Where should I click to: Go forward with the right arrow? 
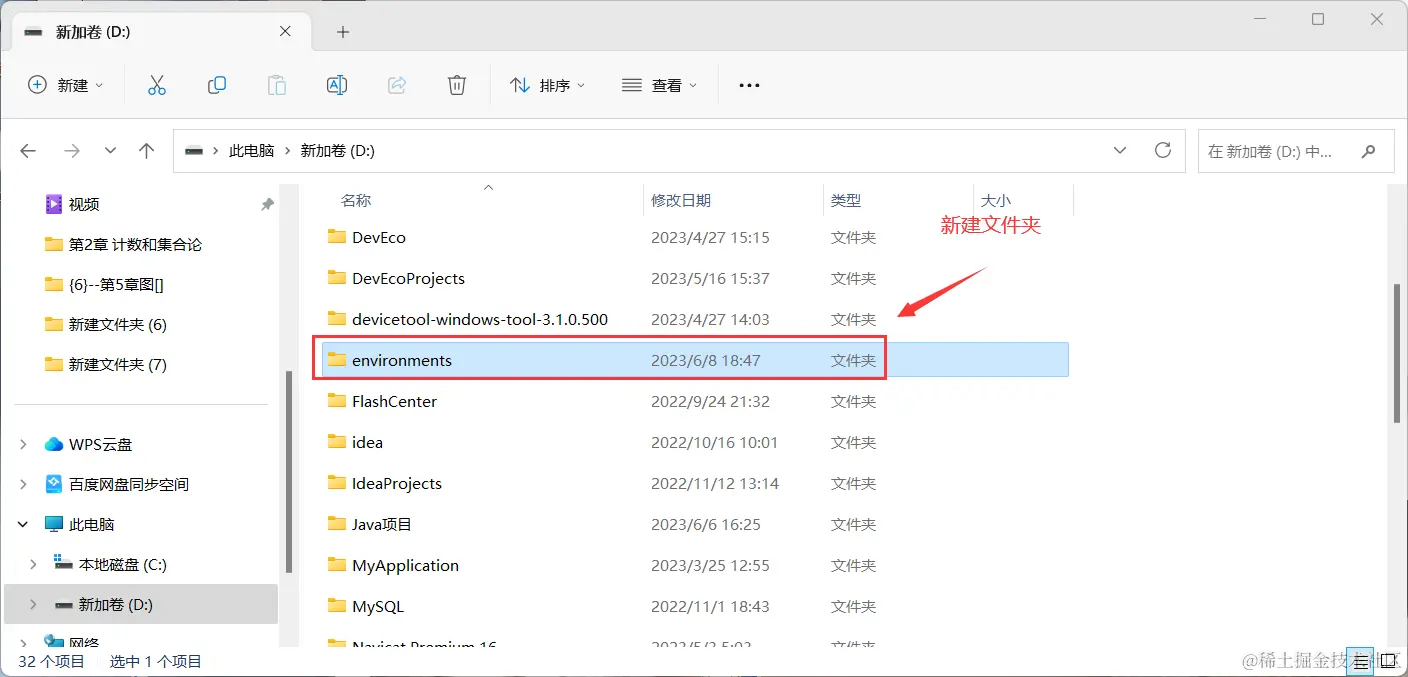(x=72, y=151)
